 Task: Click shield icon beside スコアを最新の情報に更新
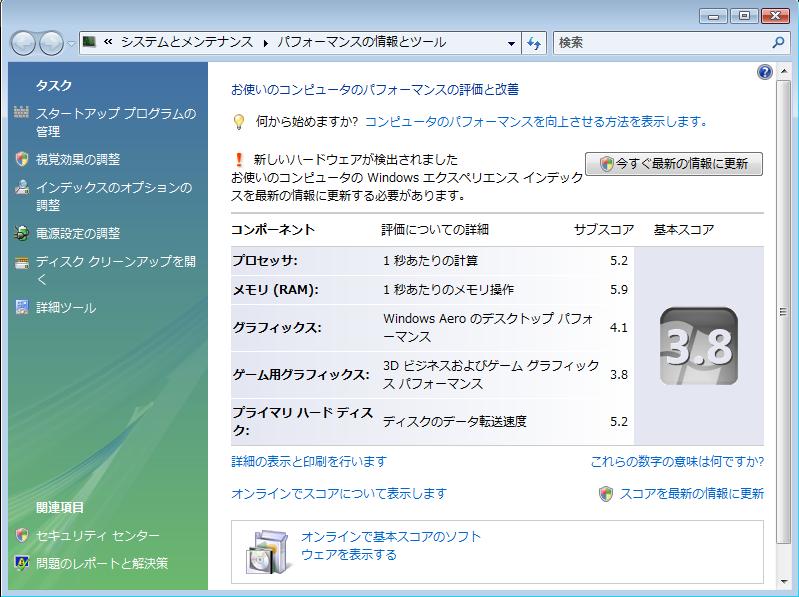tap(606, 494)
